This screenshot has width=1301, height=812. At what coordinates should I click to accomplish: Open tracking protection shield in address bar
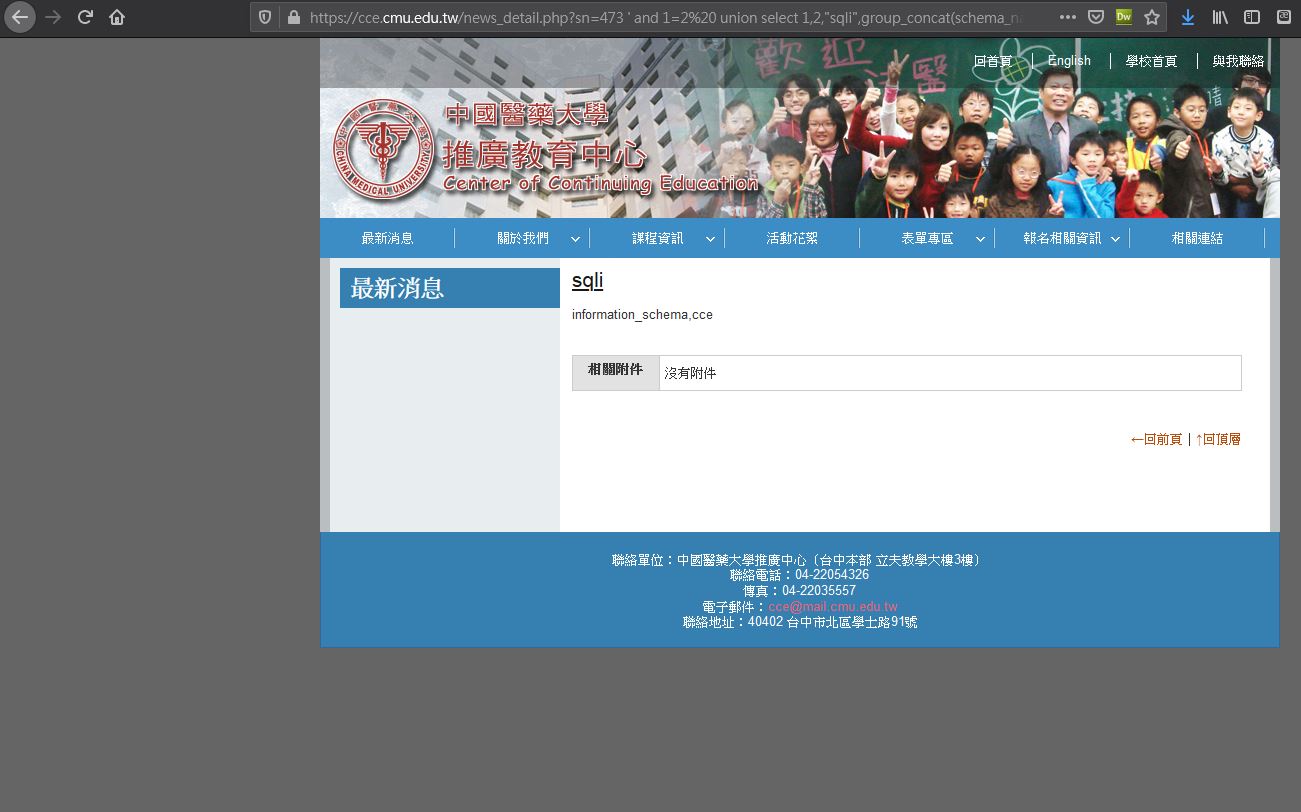(x=265, y=17)
